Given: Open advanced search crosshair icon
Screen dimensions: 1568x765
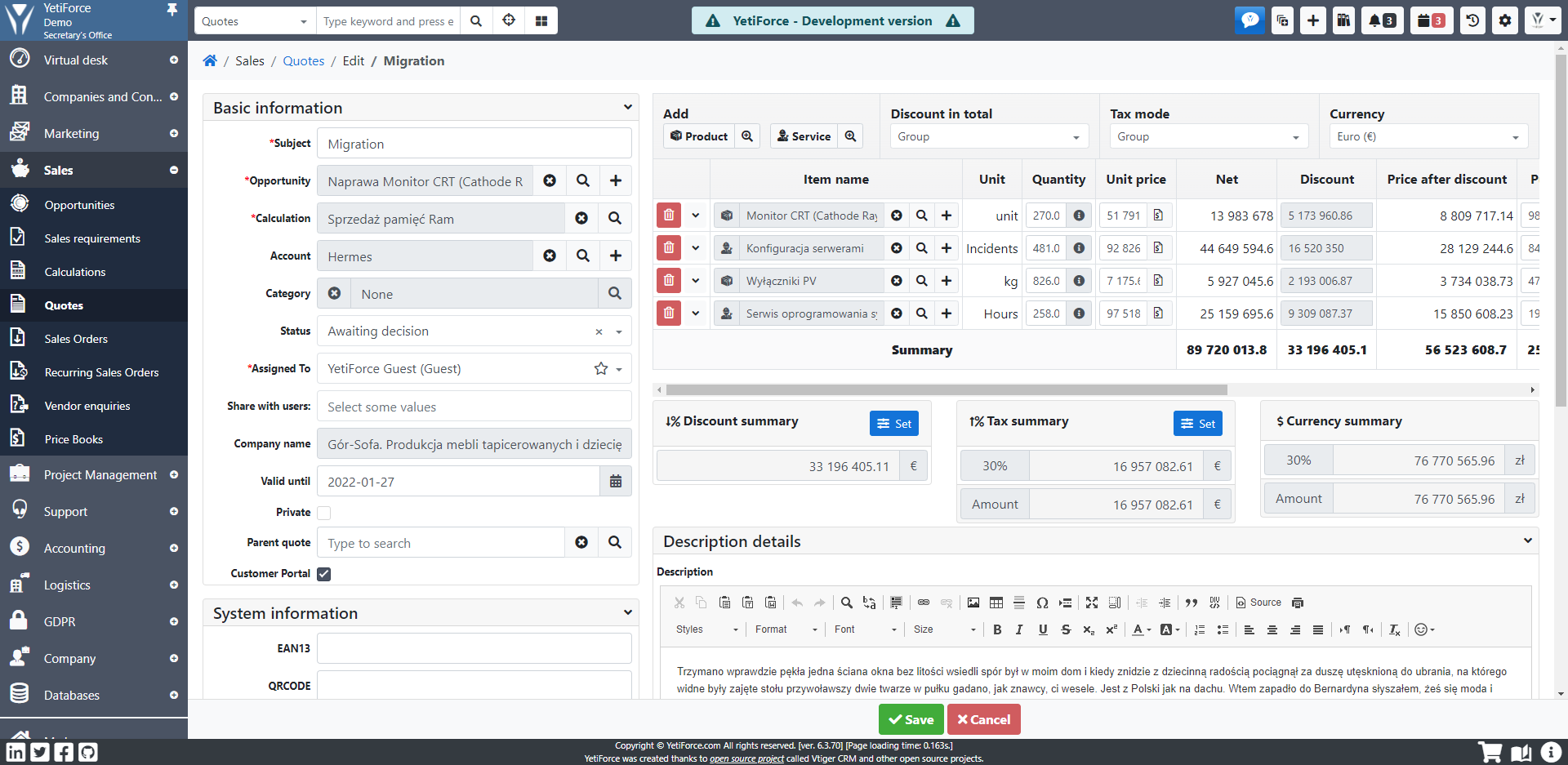Looking at the screenshot, I should point(509,20).
